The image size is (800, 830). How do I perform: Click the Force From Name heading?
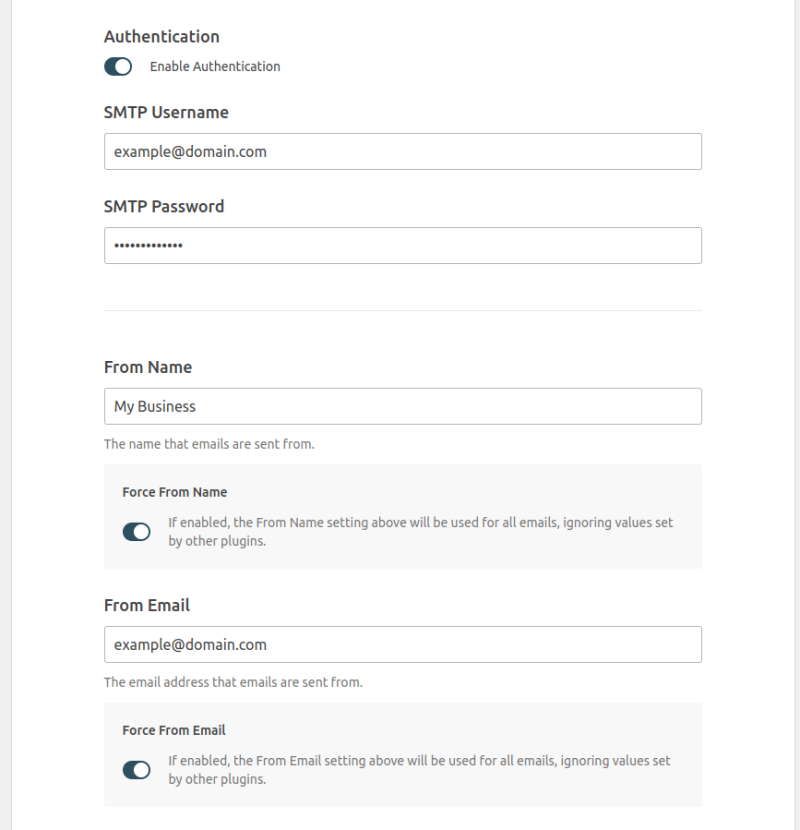coord(175,492)
